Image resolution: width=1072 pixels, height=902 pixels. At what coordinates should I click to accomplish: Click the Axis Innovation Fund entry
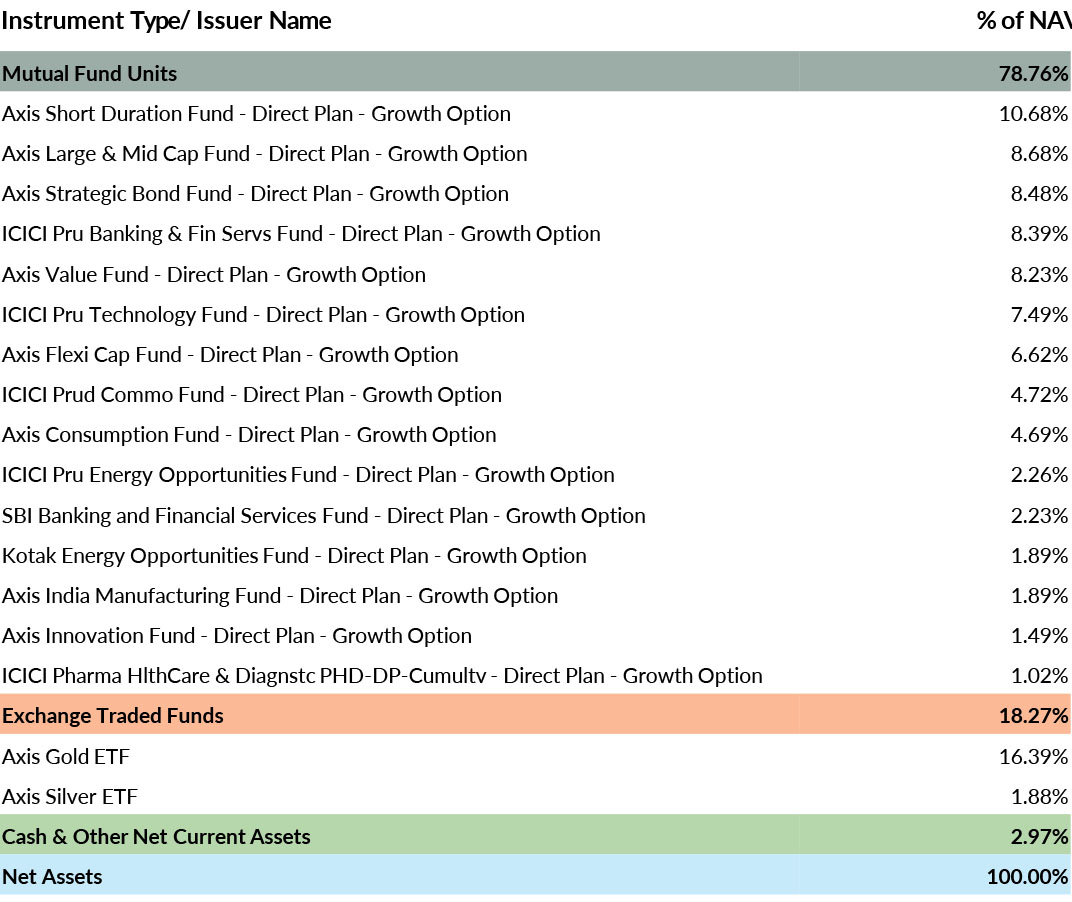(237, 636)
